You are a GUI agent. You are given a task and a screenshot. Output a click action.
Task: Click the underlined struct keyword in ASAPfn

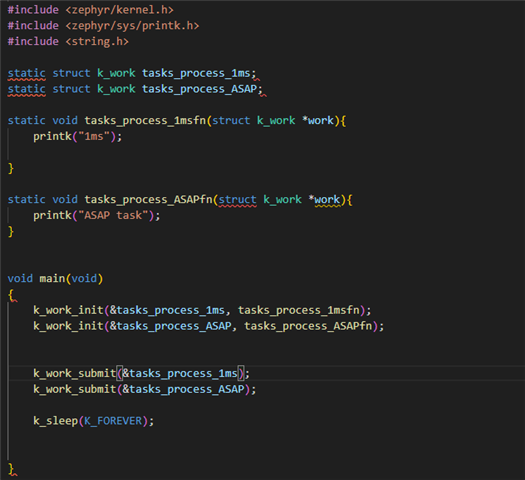[237, 199]
